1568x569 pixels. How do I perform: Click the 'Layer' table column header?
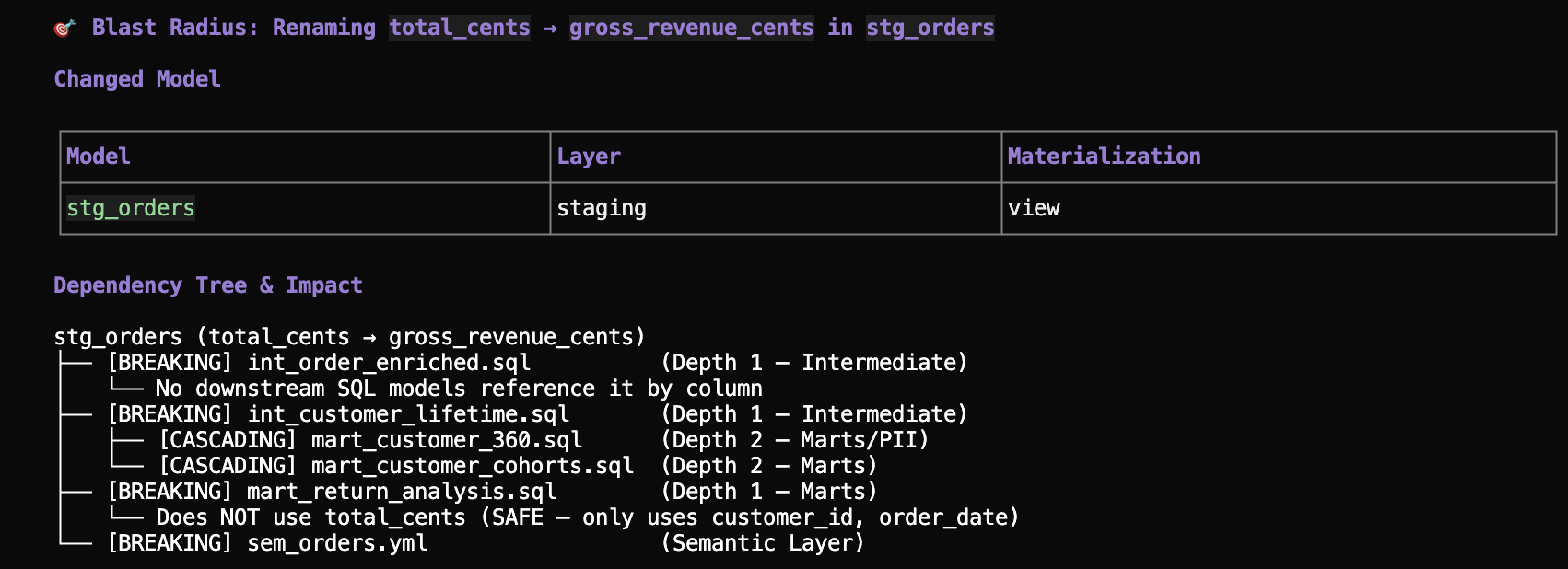pos(589,157)
